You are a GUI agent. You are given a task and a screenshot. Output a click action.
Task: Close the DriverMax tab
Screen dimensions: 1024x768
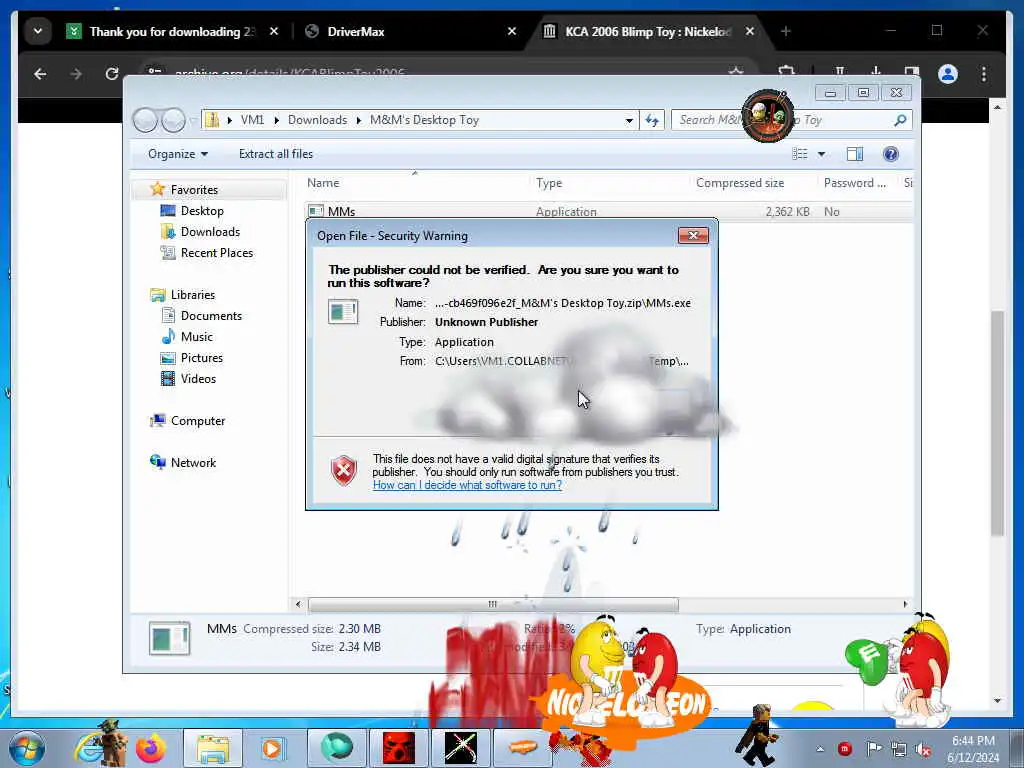512,31
